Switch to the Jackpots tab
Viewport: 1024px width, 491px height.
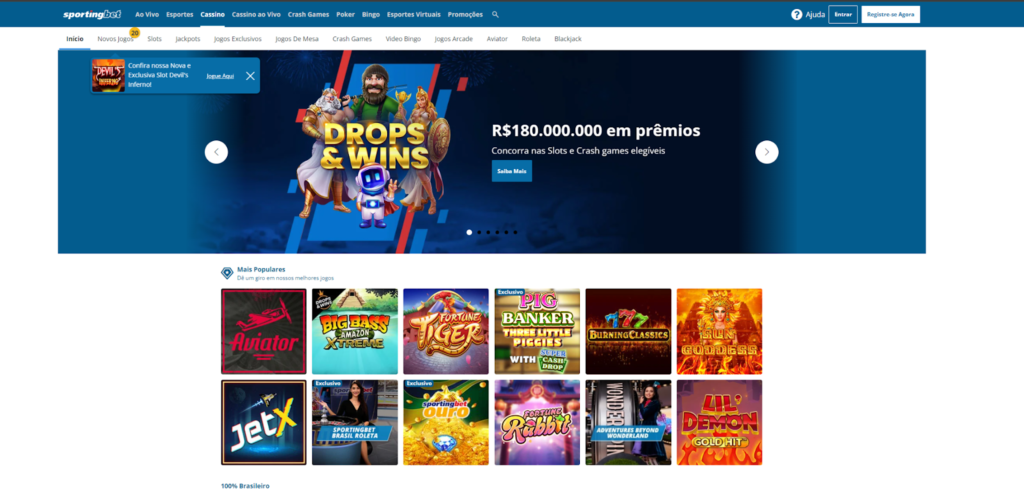pos(188,39)
